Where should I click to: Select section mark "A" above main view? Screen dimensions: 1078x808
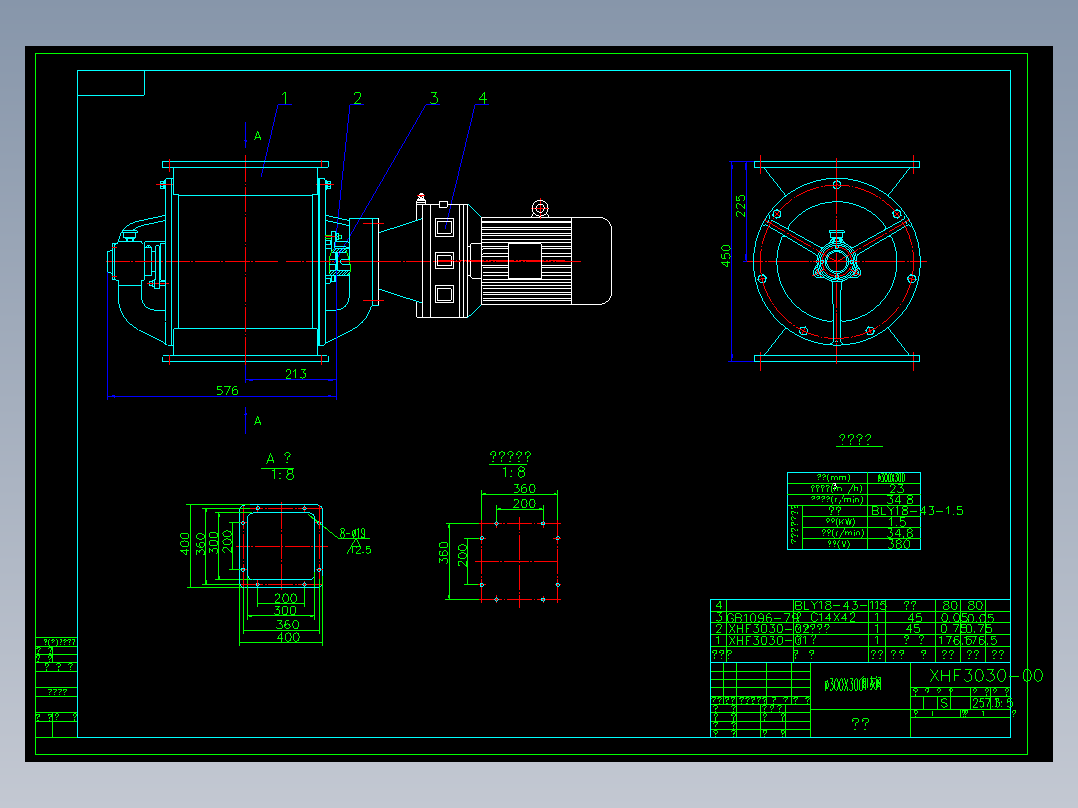(x=258, y=136)
